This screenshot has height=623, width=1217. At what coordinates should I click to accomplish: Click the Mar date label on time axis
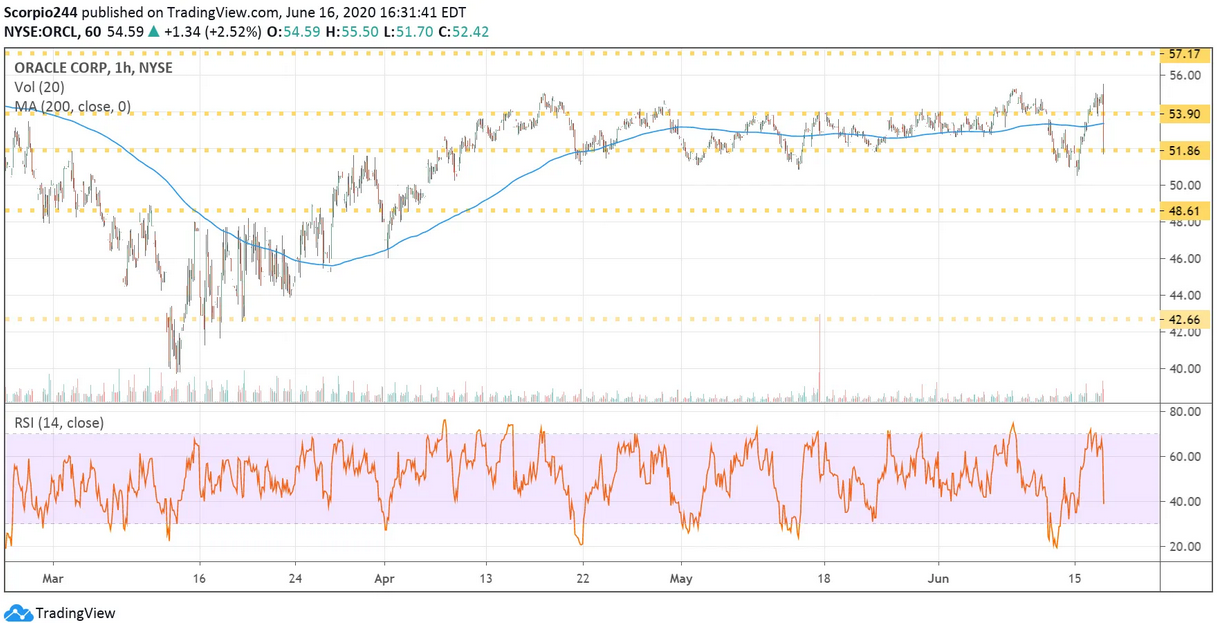(54, 579)
